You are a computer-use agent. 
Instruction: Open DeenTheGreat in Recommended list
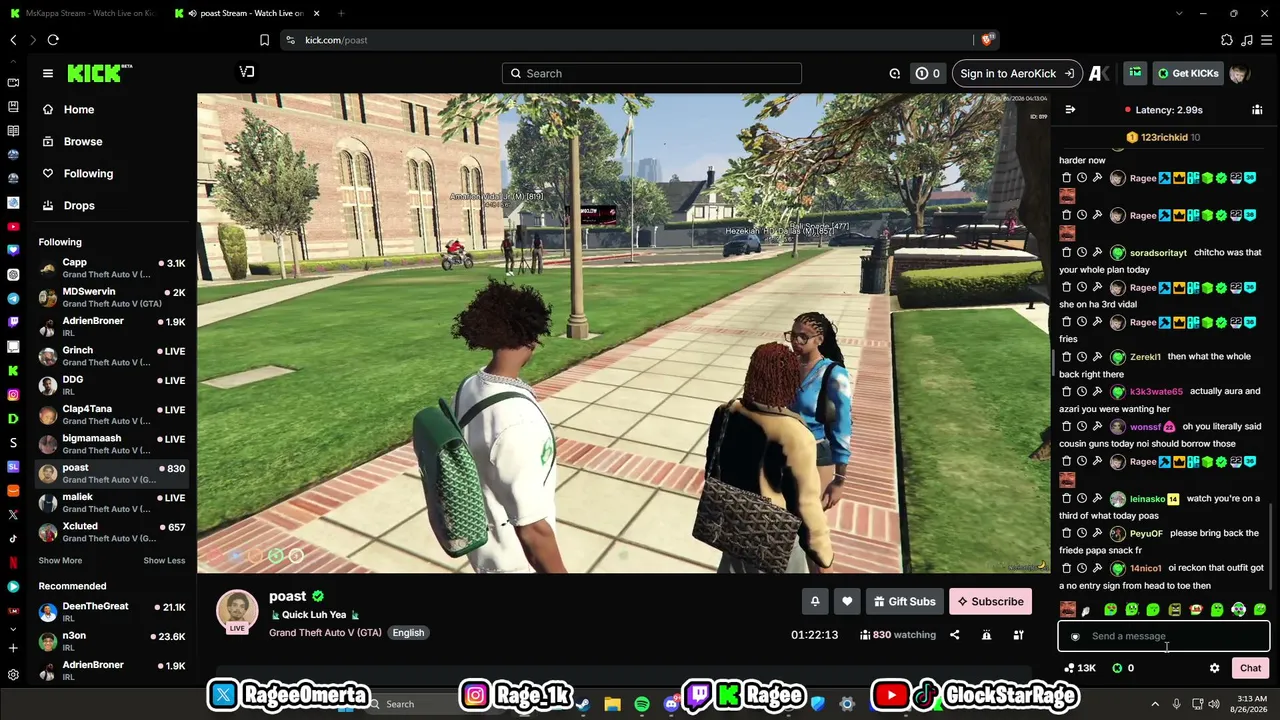(112, 612)
